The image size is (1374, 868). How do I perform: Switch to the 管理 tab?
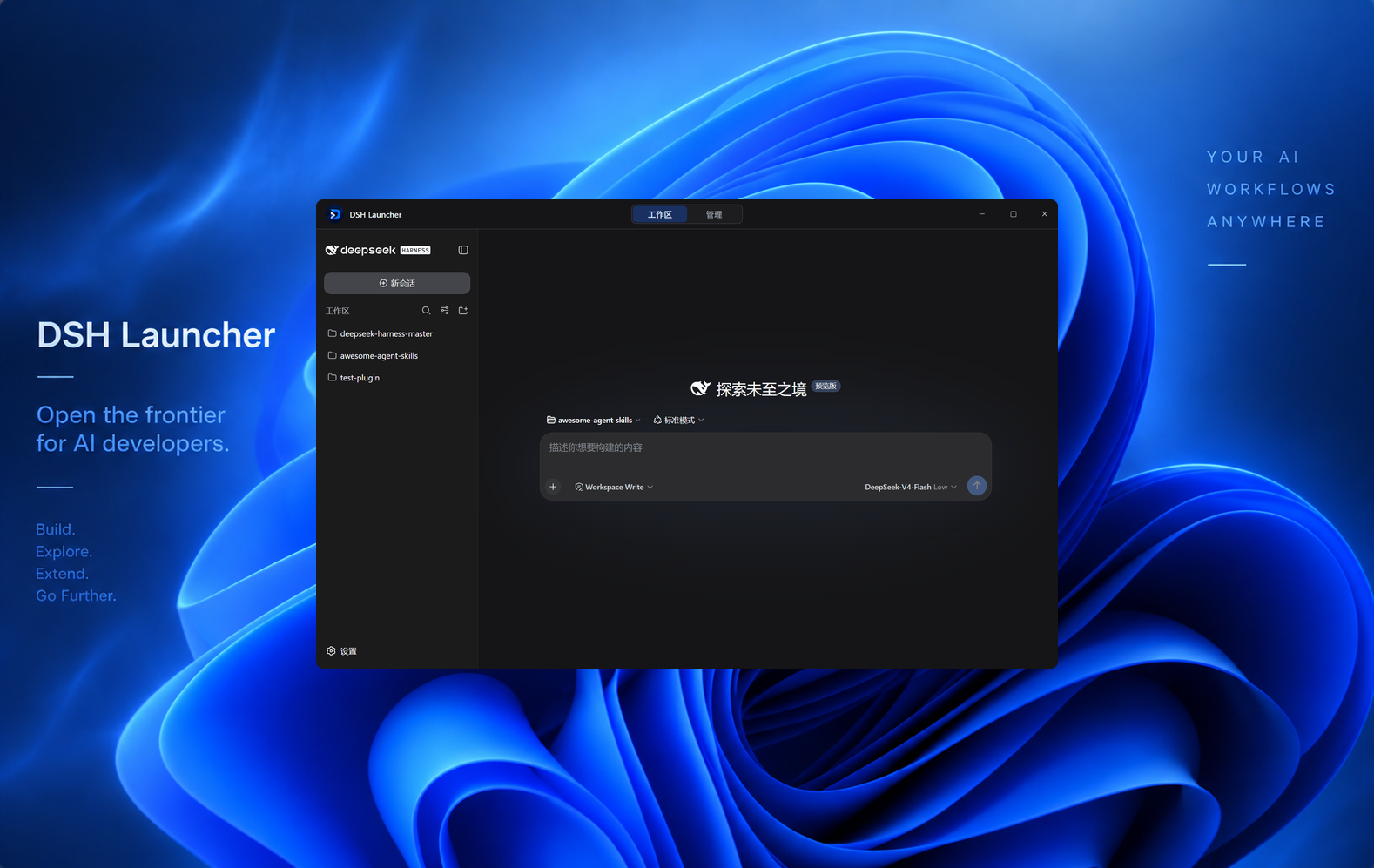pyautogui.click(x=714, y=214)
